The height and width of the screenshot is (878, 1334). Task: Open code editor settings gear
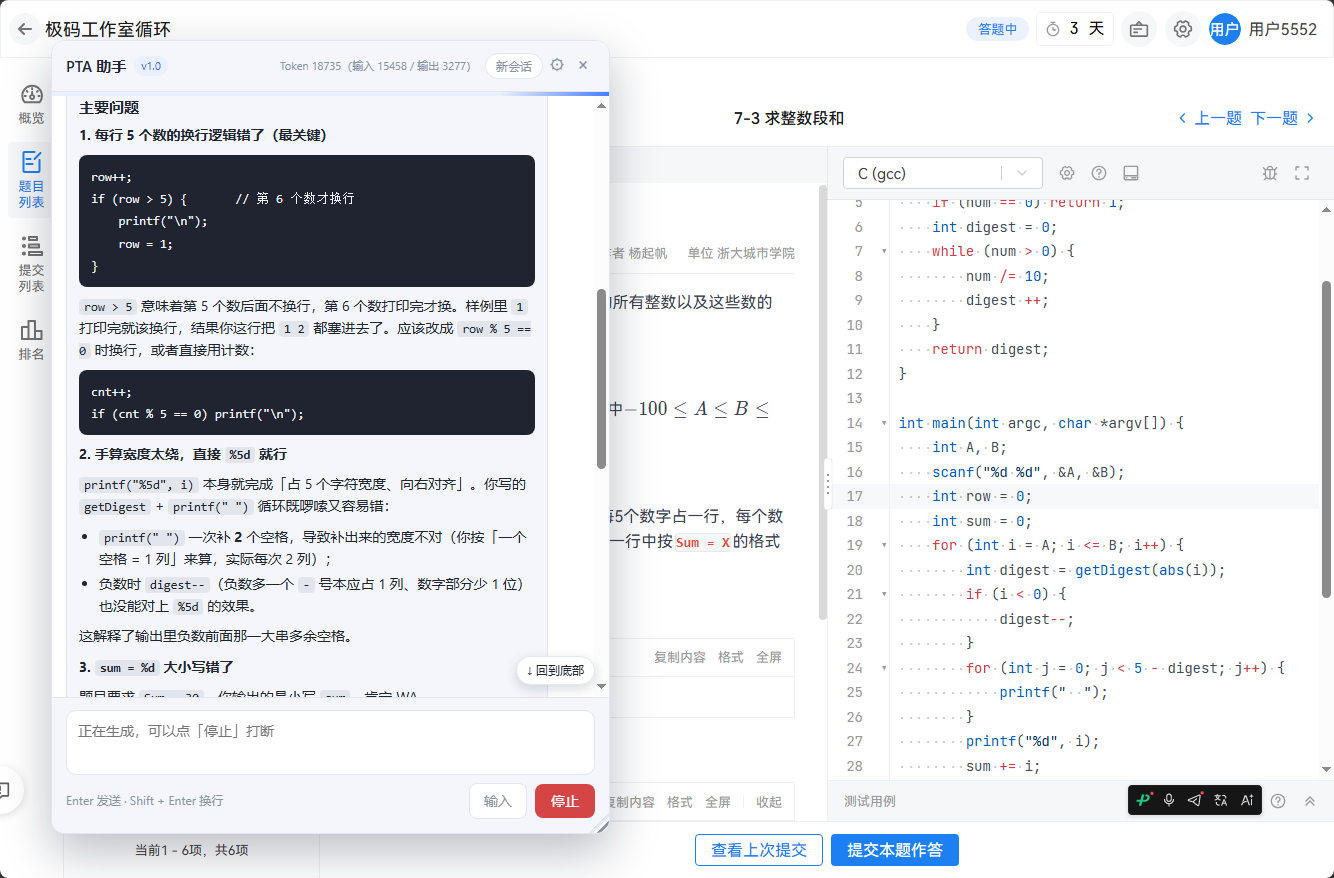click(x=1067, y=173)
